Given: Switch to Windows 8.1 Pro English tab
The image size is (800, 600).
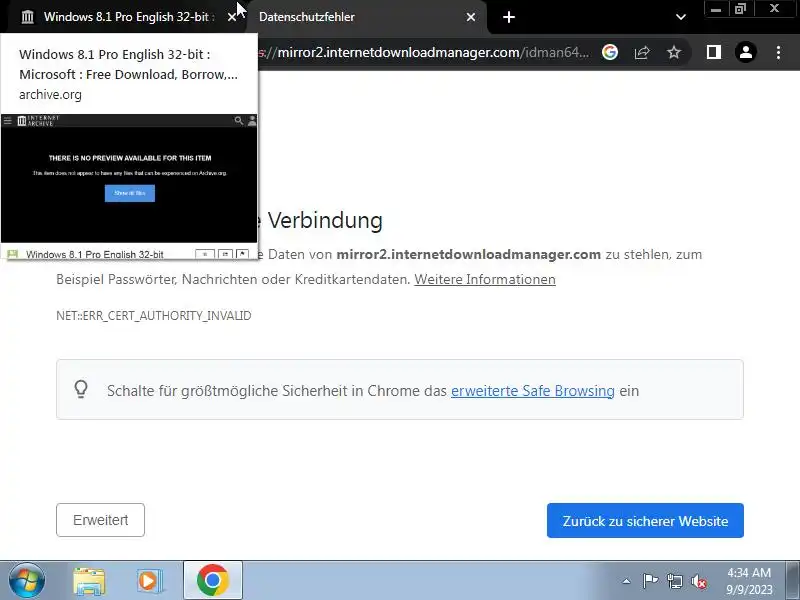Looking at the screenshot, I should click(x=128, y=17).
